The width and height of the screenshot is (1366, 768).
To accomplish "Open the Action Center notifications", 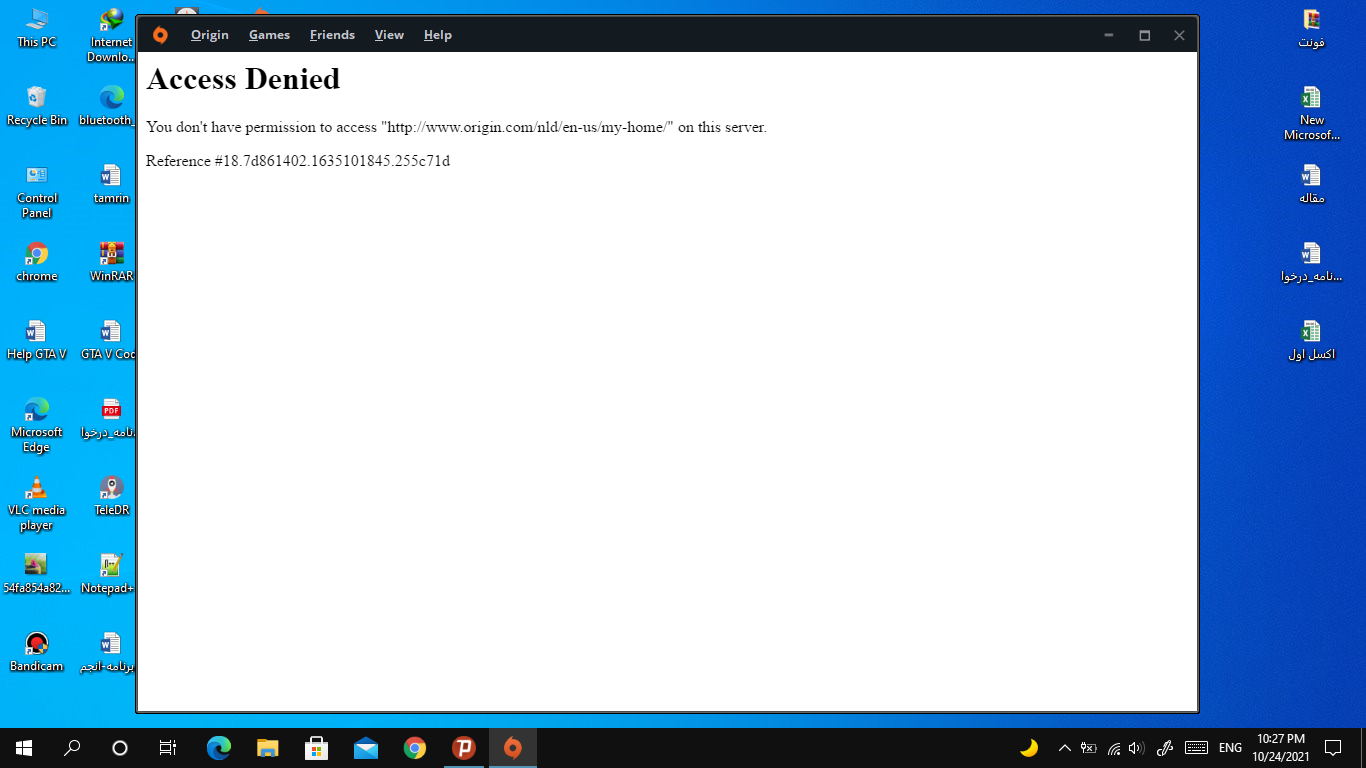I will click(x=1333, y=748).
